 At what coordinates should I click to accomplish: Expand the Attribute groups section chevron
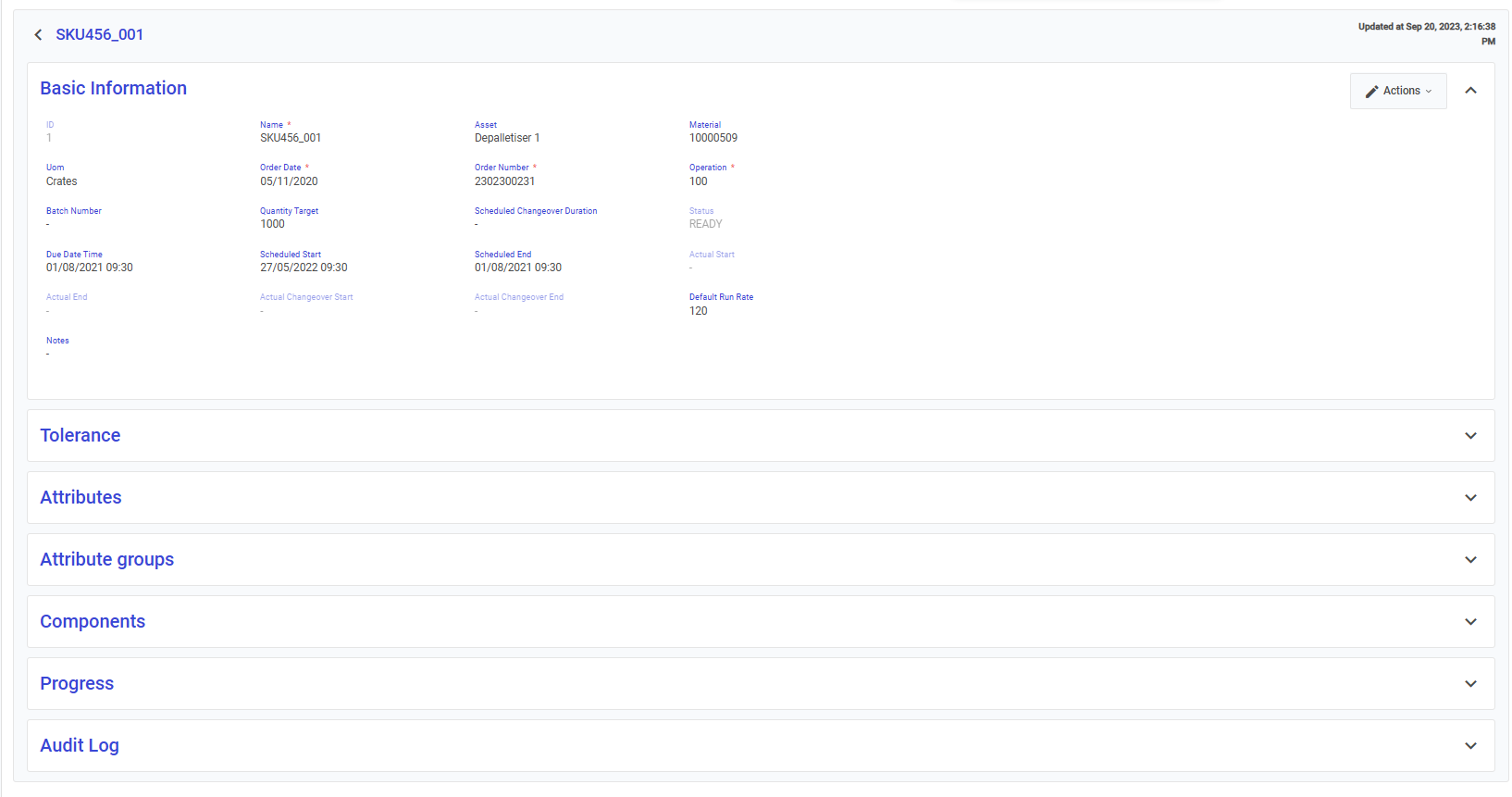1470,560
